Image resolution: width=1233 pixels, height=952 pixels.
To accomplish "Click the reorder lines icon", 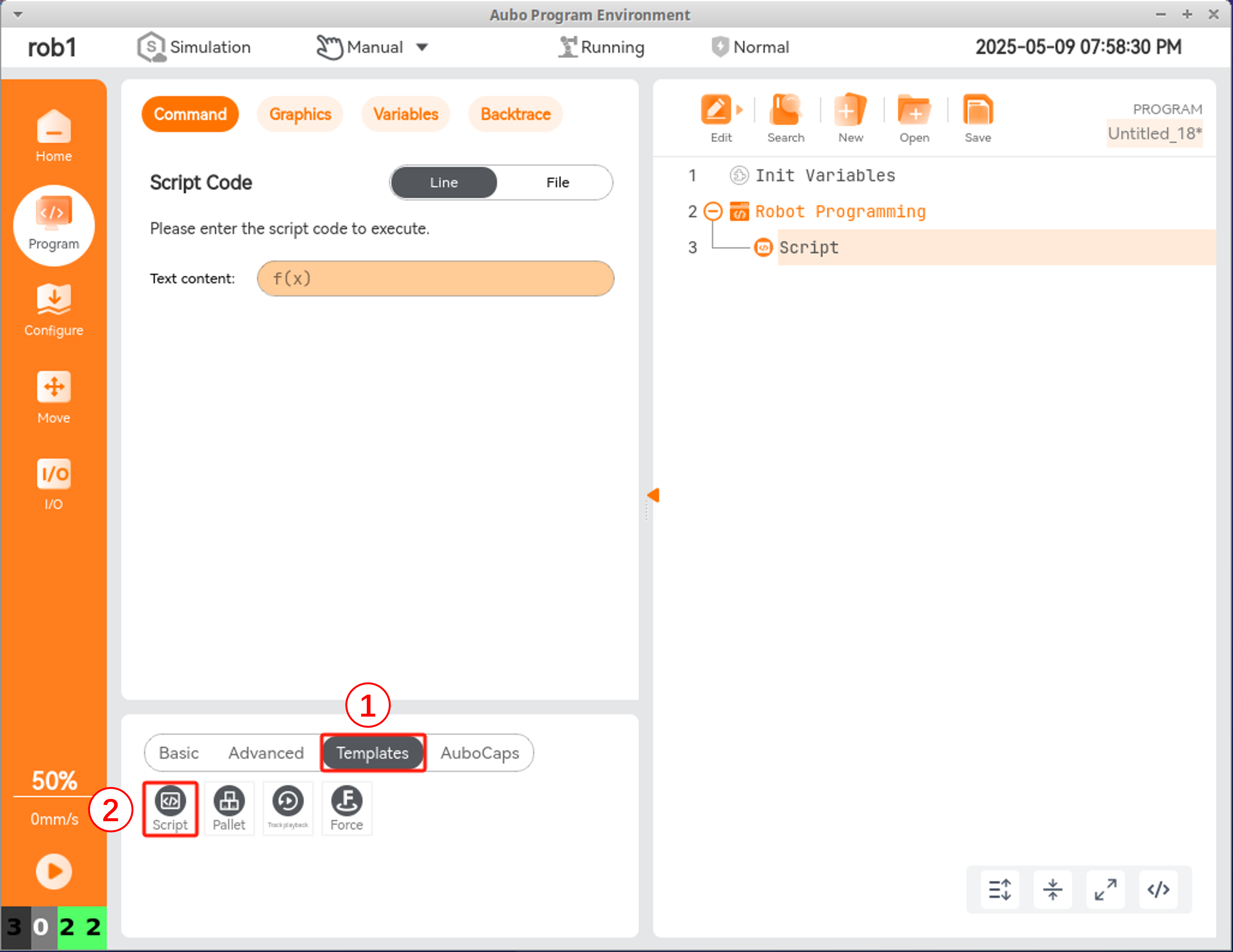I will click(x=1000, y=889).
